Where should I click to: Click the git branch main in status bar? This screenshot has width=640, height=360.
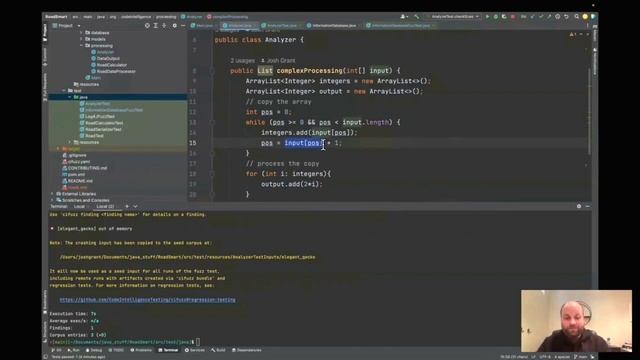(x=580, y=357)
